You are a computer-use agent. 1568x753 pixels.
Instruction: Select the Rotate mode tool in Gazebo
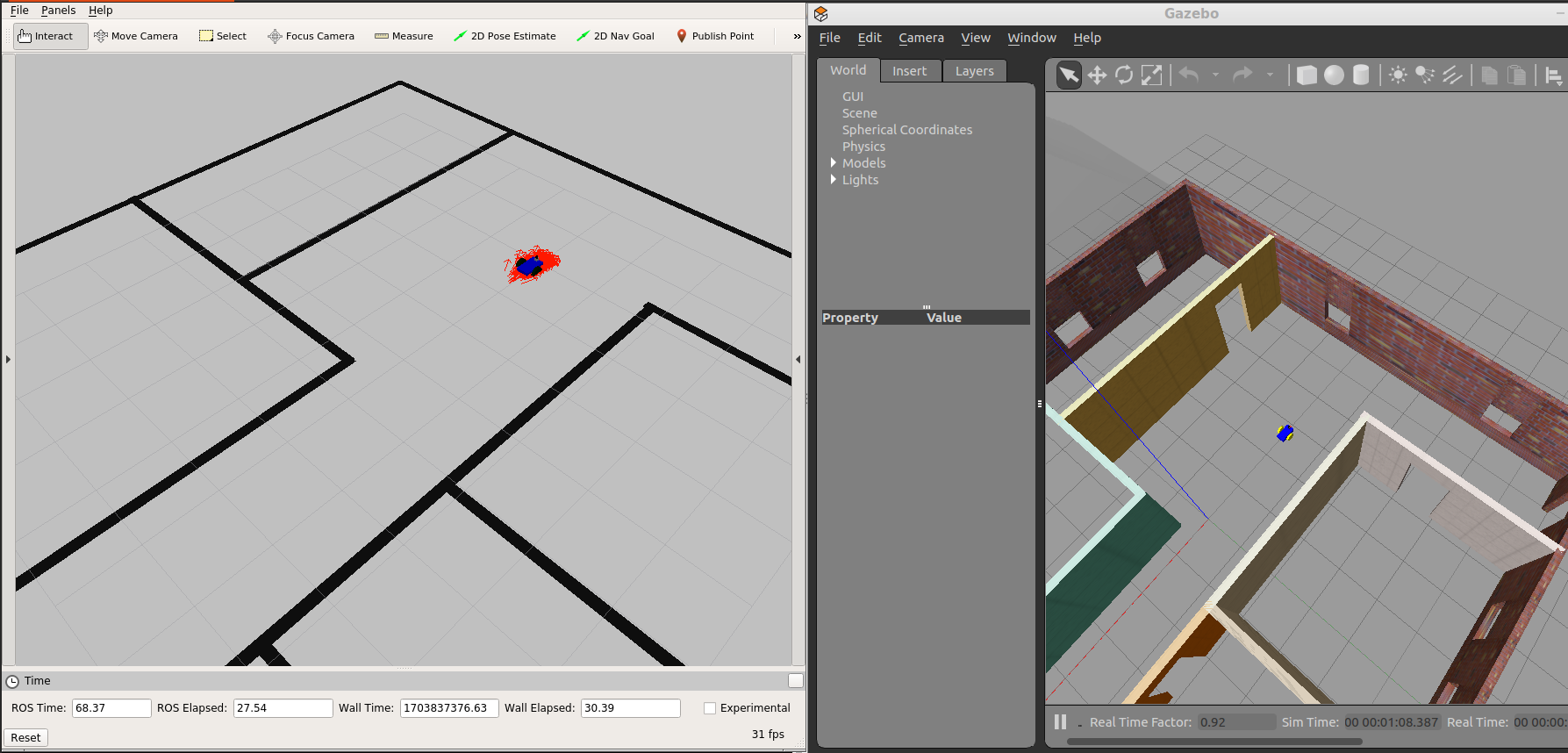pyautogui.click(x=1124, y=75)
